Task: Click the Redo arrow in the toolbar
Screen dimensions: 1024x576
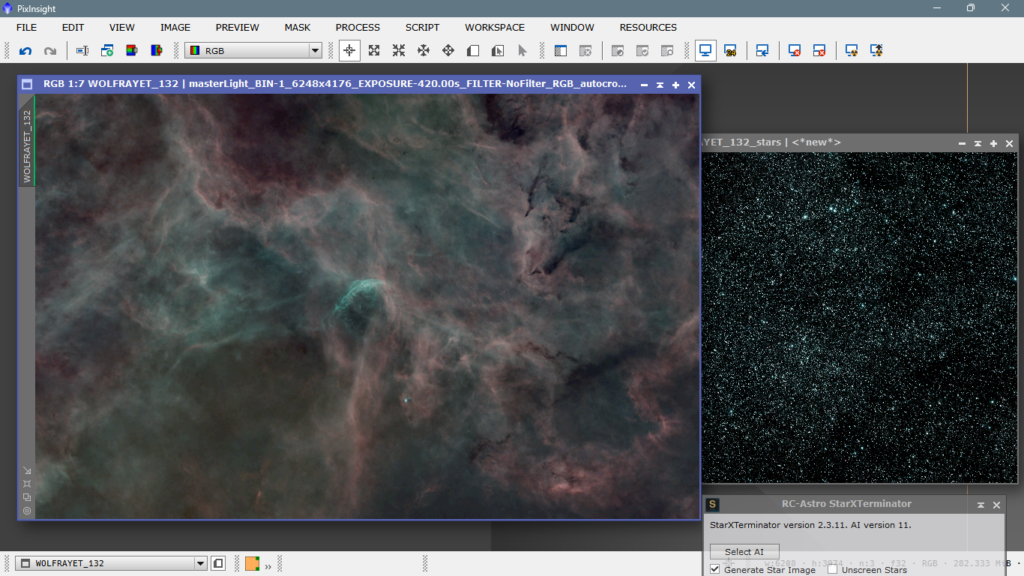Action: [x=50, y=51]
